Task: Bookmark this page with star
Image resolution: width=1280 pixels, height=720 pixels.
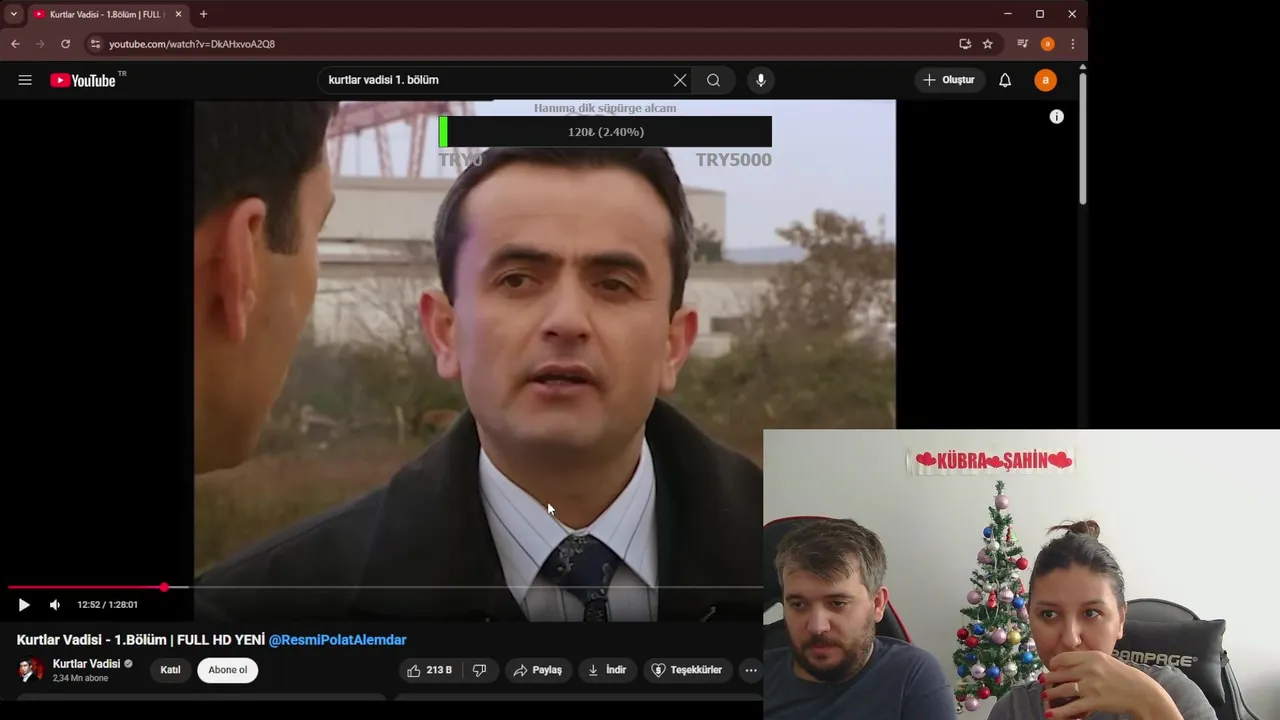Action: pyautogui.click(x=988, y=44)
